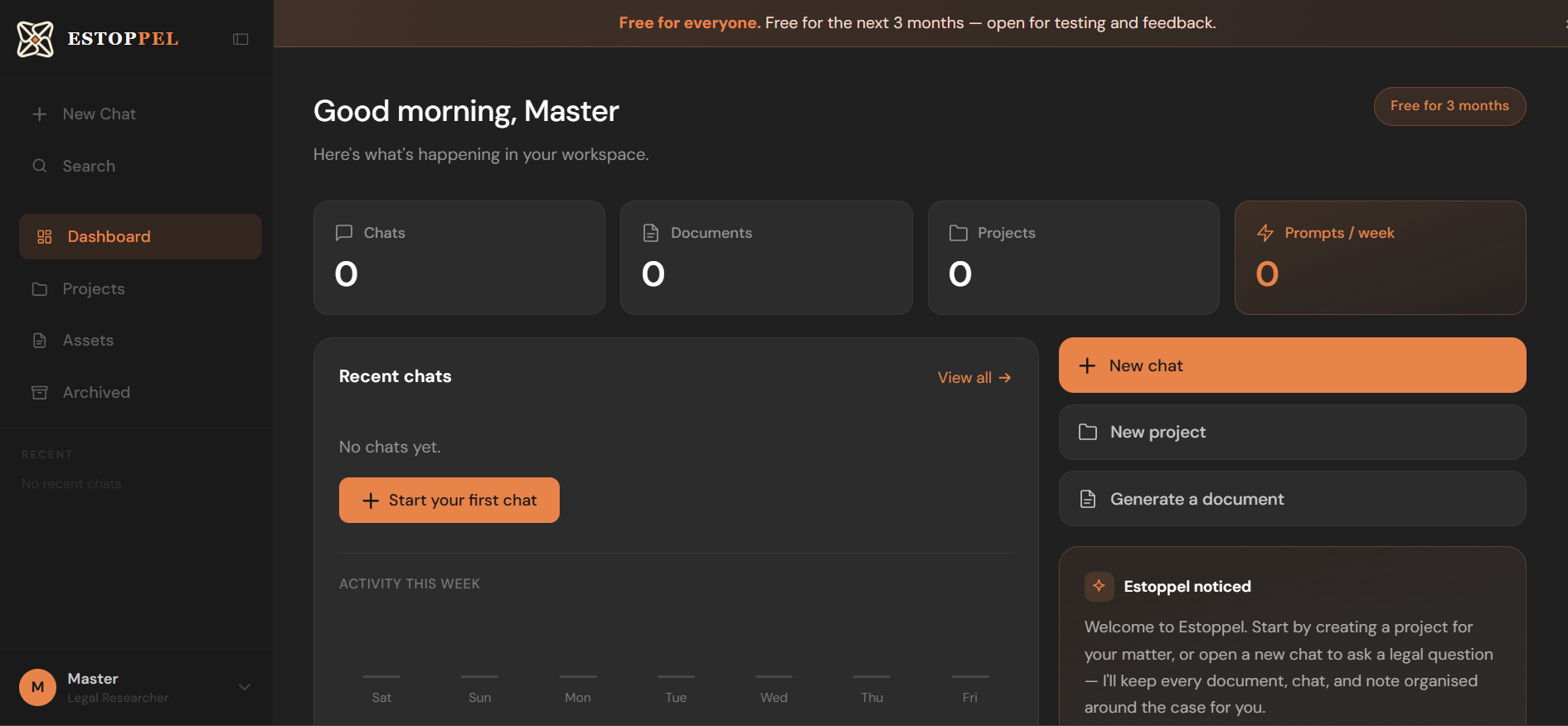Click the Thu label in activity chart
The width and height of the screenshot is (1568, 726).
(871, 698)
